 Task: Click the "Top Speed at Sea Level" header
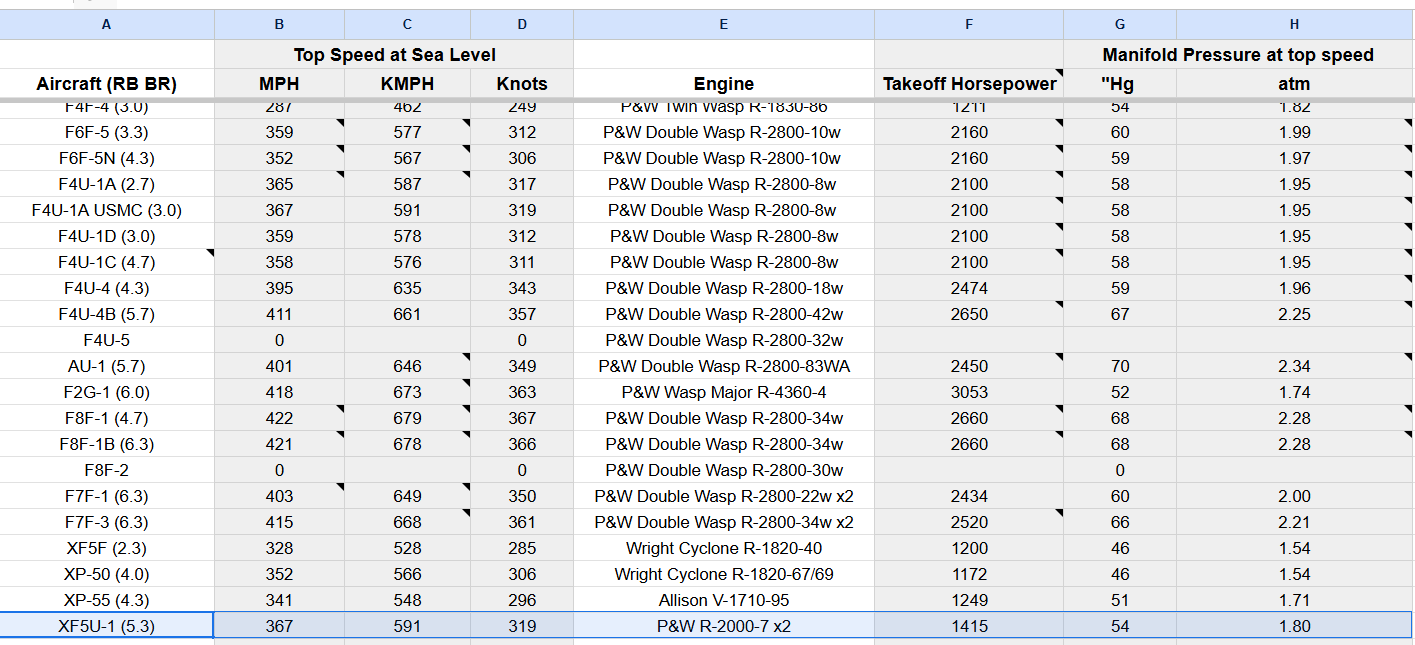pos(394,55)
